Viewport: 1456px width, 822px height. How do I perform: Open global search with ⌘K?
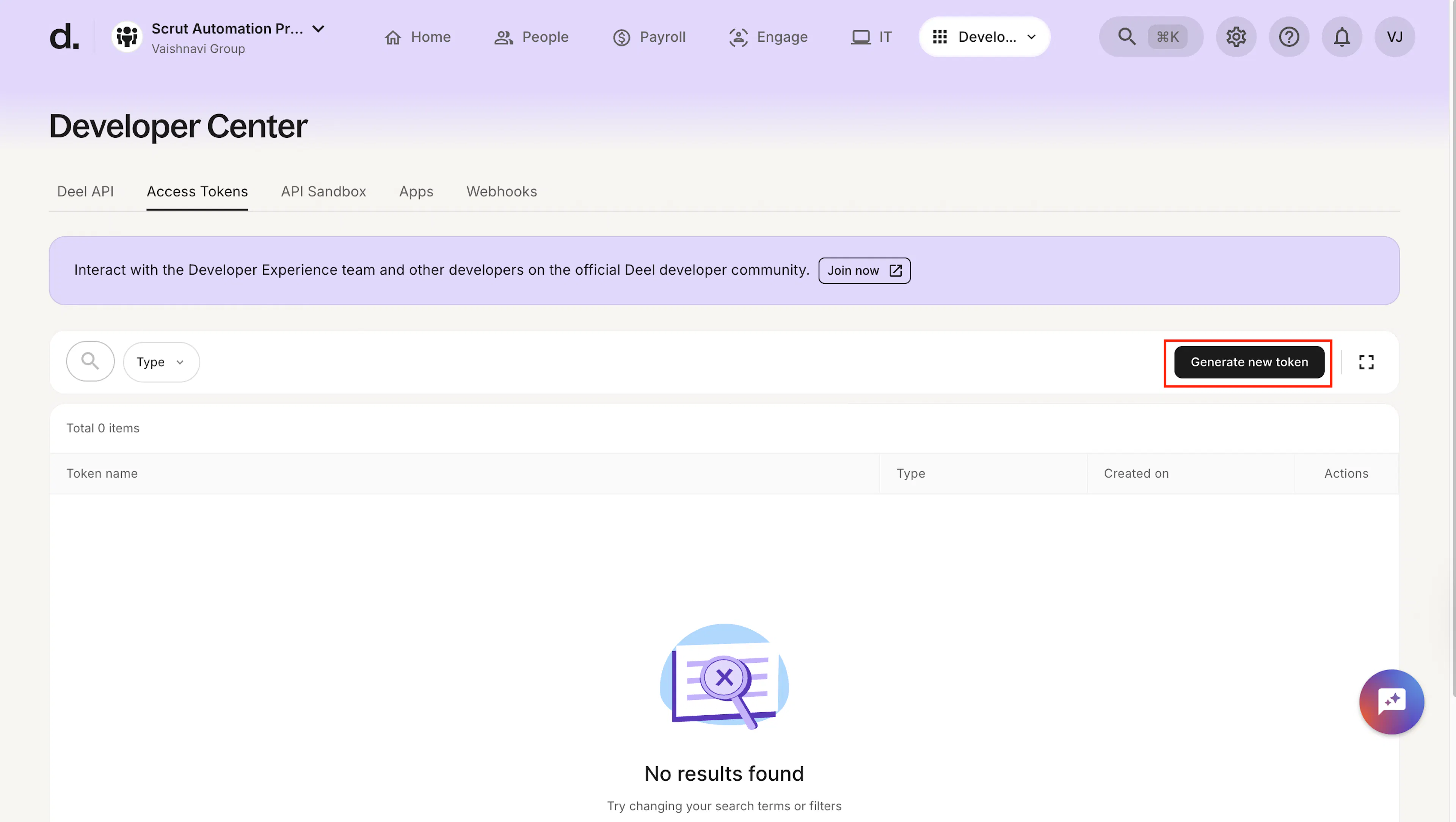tap(1151, 37)
